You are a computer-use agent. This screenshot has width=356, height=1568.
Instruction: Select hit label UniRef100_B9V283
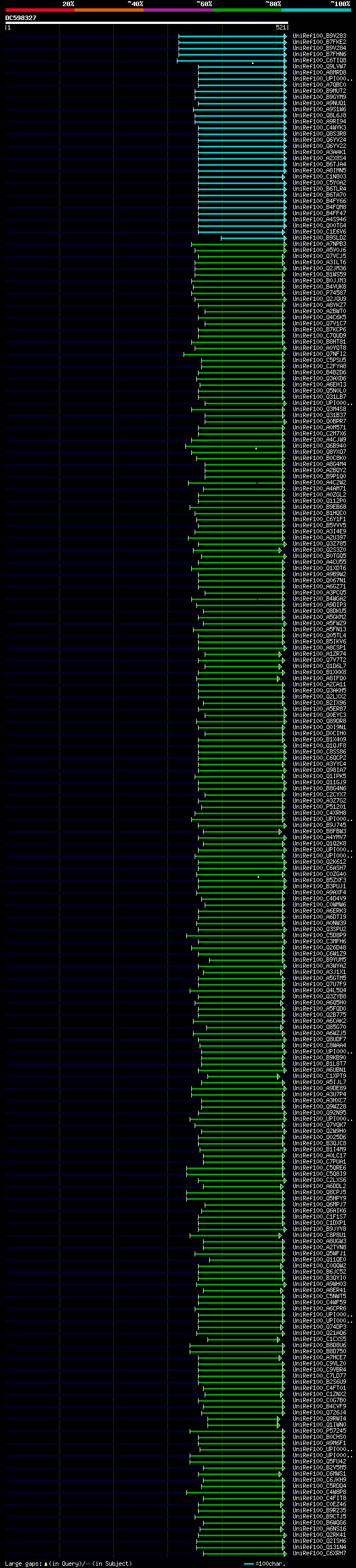[319, 36]
